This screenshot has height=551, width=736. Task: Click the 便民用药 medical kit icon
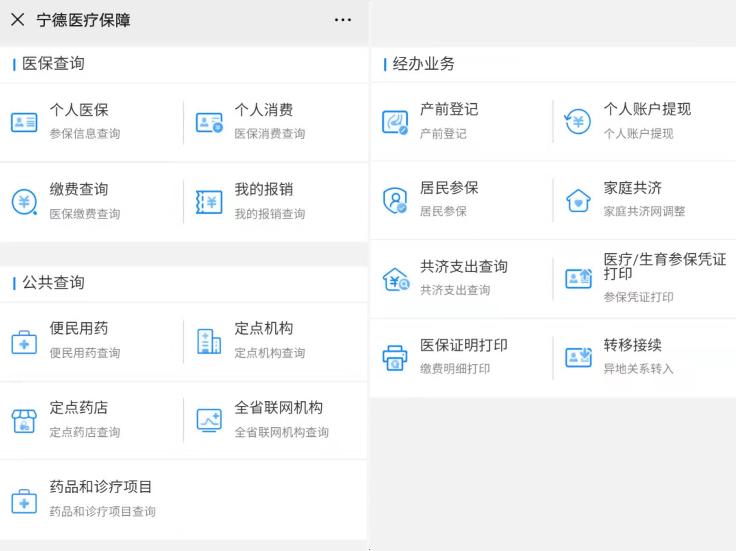(x=24, y=342)
